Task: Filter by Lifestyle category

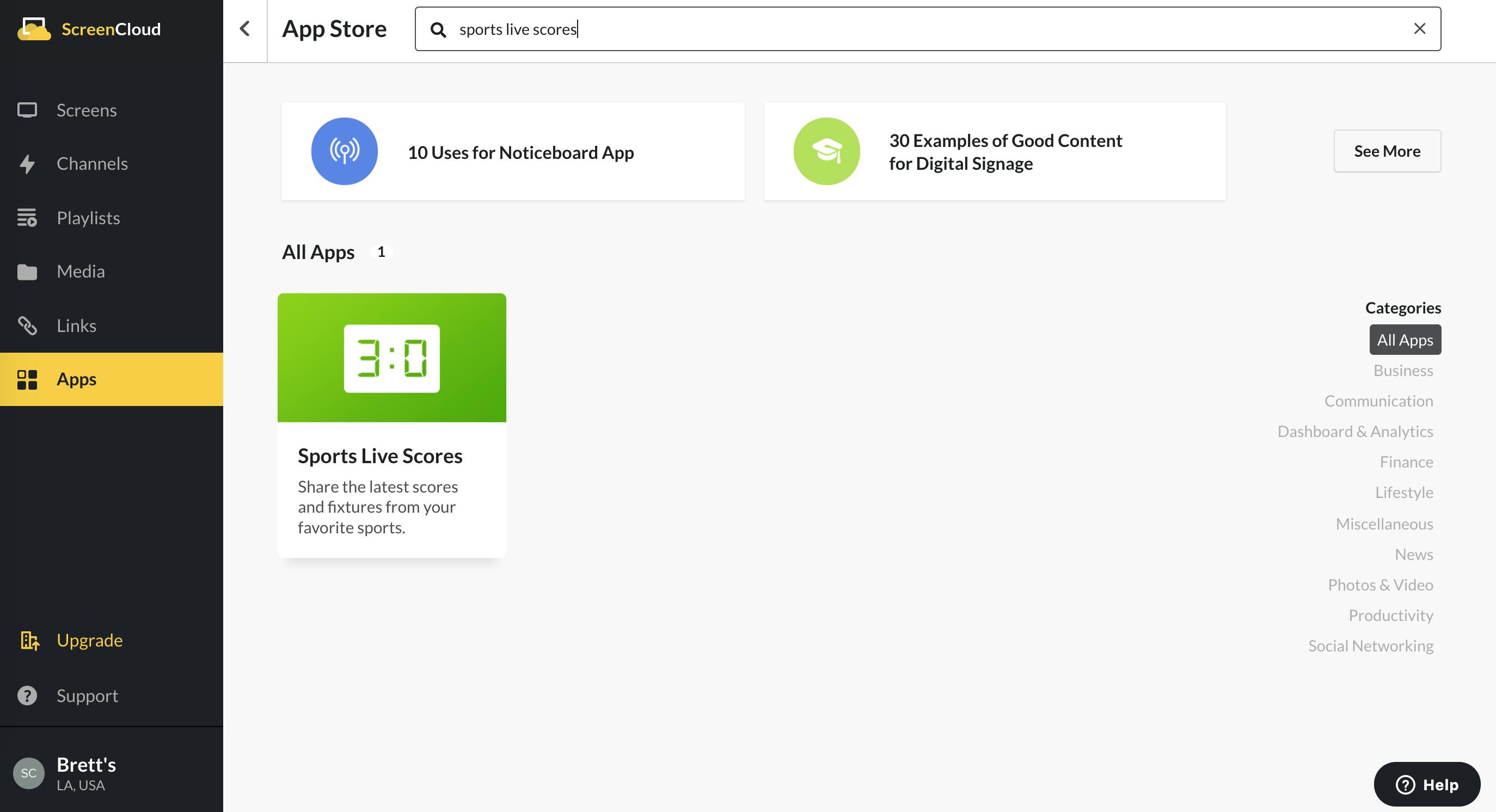Action: (1403, 492)
